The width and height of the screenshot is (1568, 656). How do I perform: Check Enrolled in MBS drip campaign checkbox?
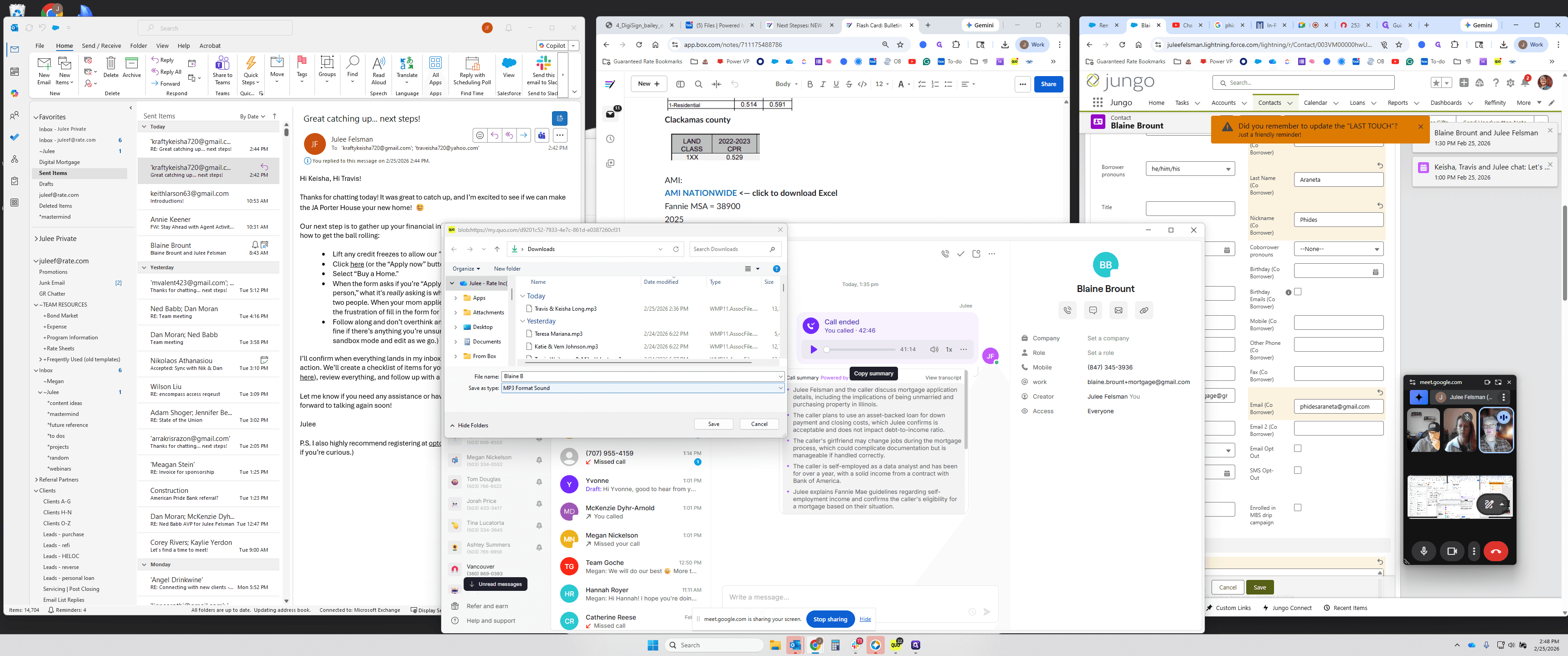click(x=1298, y=507)
